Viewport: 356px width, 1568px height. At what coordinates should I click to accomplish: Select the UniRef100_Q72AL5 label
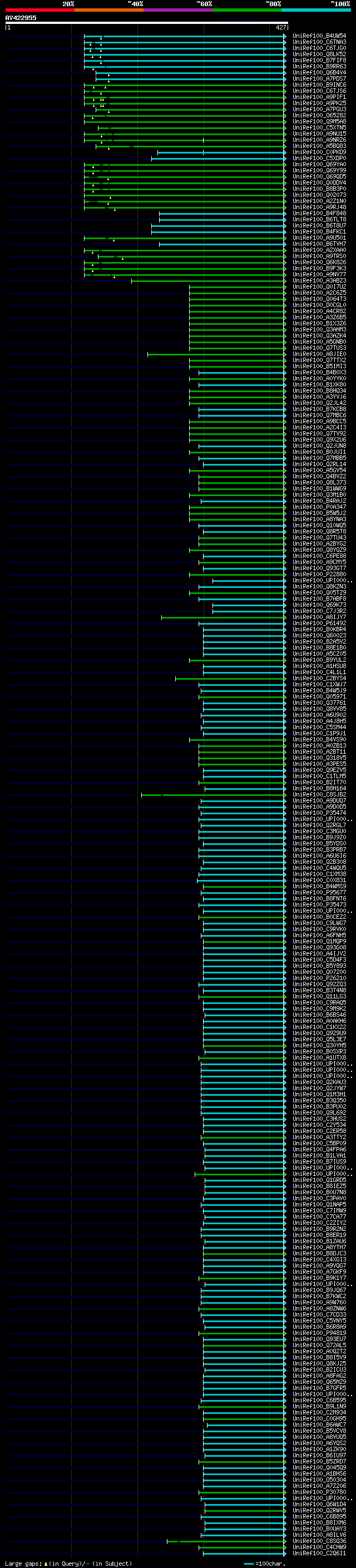[x=319, y=1344]
